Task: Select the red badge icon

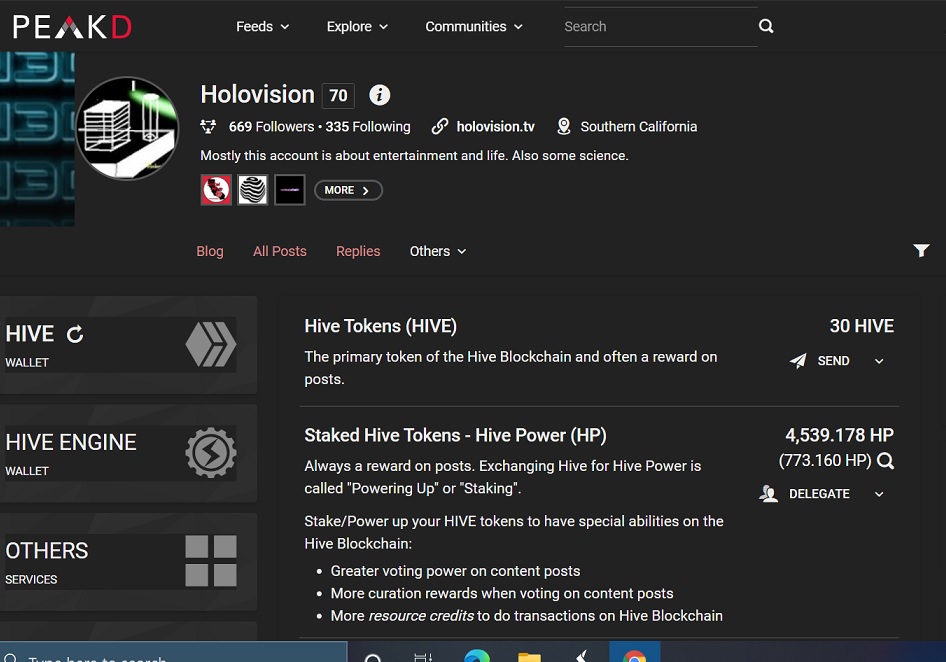Action: click(x=216, y=190)
